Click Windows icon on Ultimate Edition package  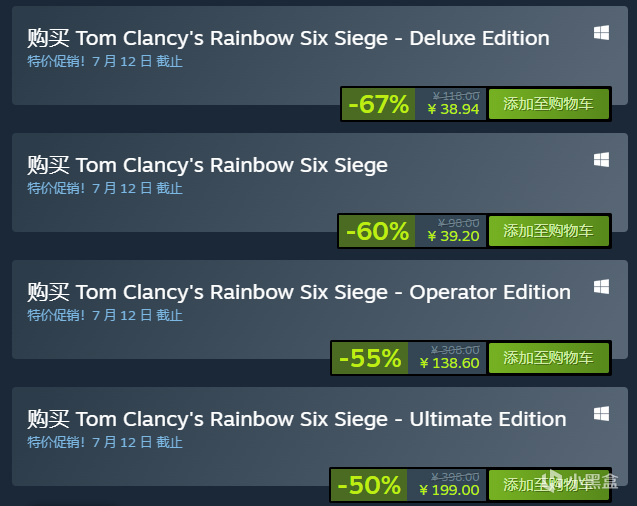[601, 414]
